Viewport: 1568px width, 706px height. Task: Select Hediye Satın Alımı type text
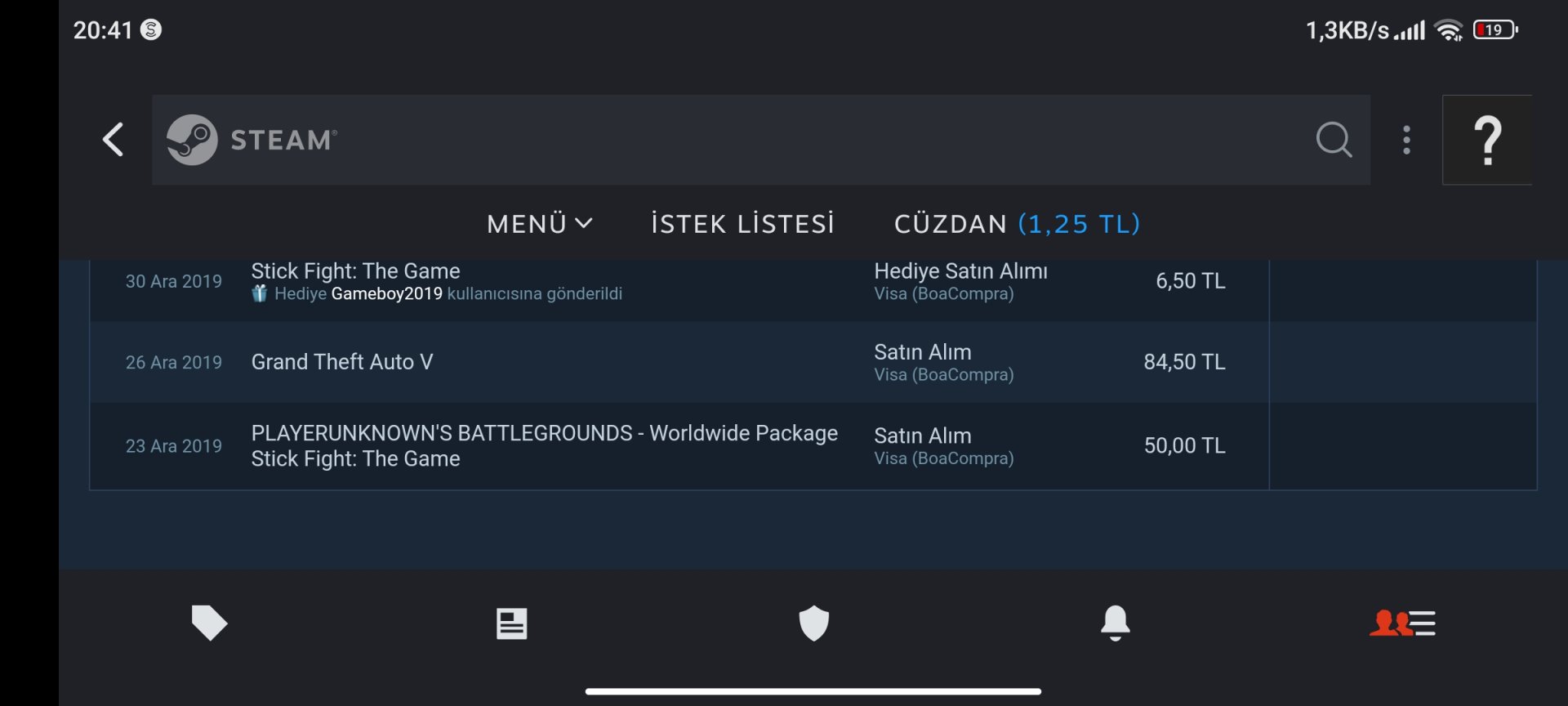click(x=960, y=270)
